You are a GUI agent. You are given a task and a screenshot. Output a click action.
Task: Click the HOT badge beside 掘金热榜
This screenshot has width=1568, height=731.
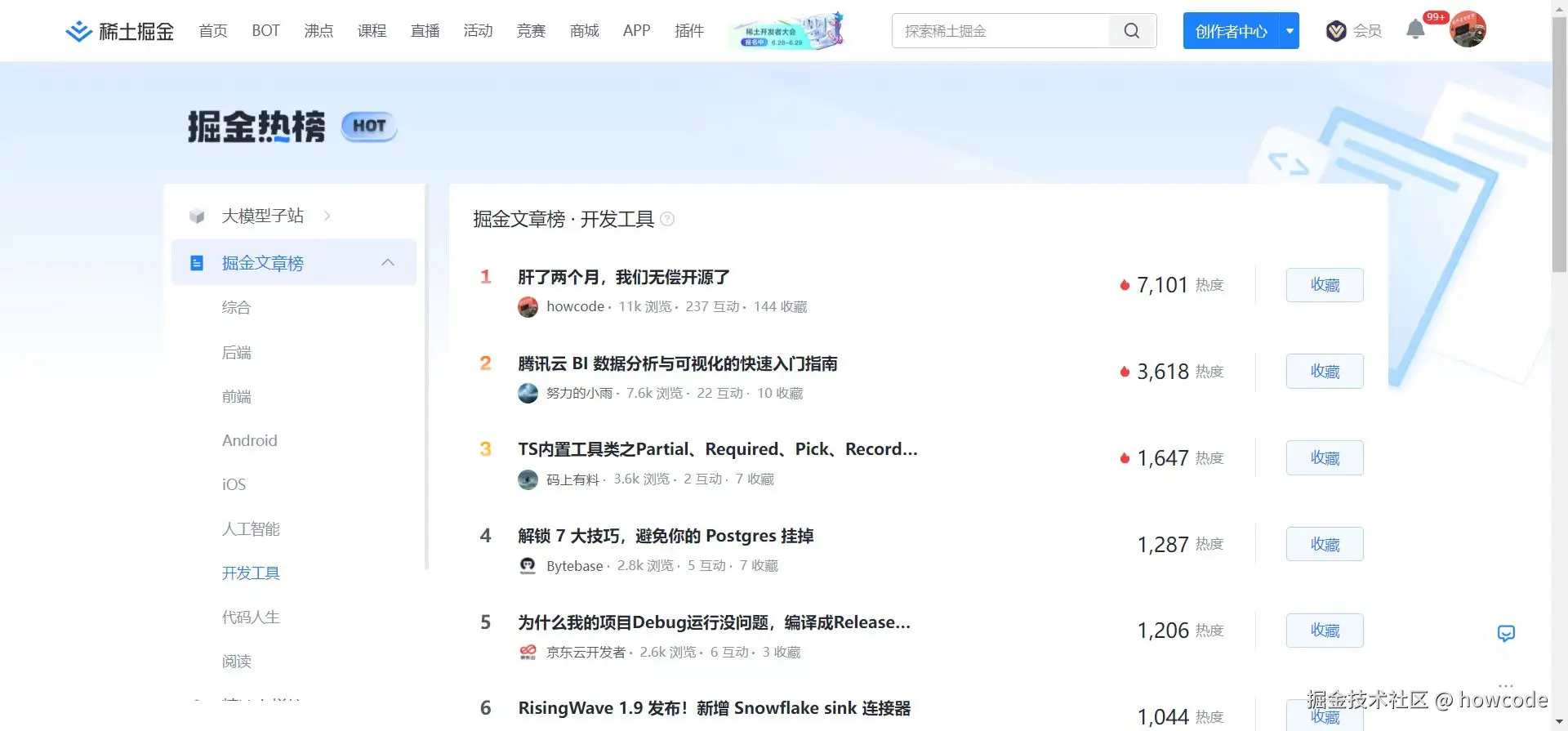[x=369, y=127]
